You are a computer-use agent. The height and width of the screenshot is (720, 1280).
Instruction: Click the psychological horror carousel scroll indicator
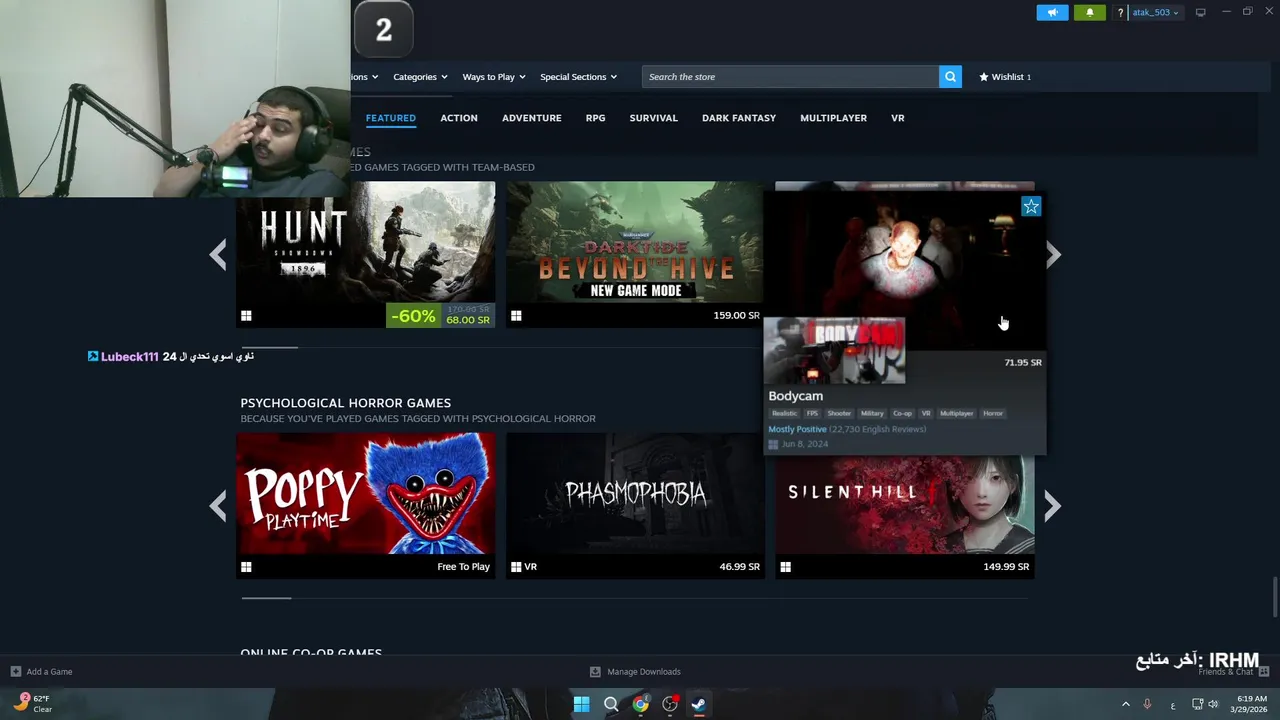[266, 598]
